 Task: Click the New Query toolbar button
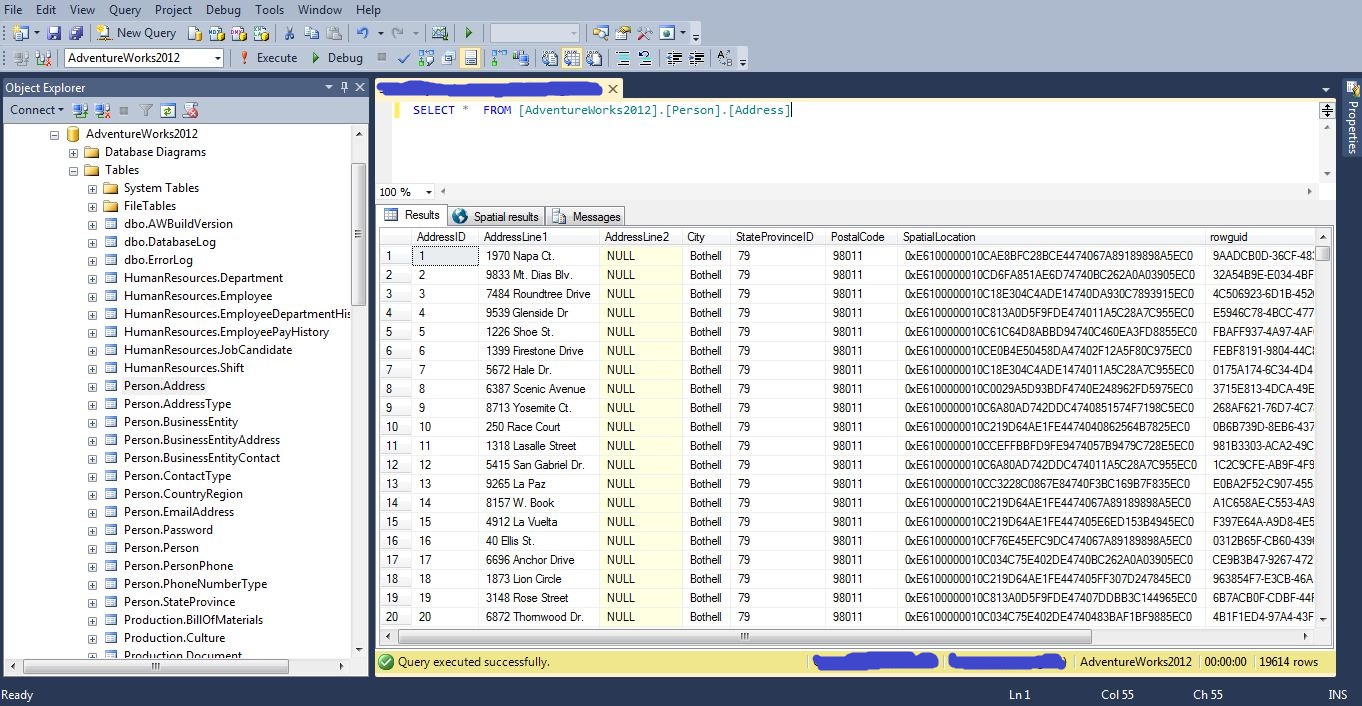coord(136,33)
